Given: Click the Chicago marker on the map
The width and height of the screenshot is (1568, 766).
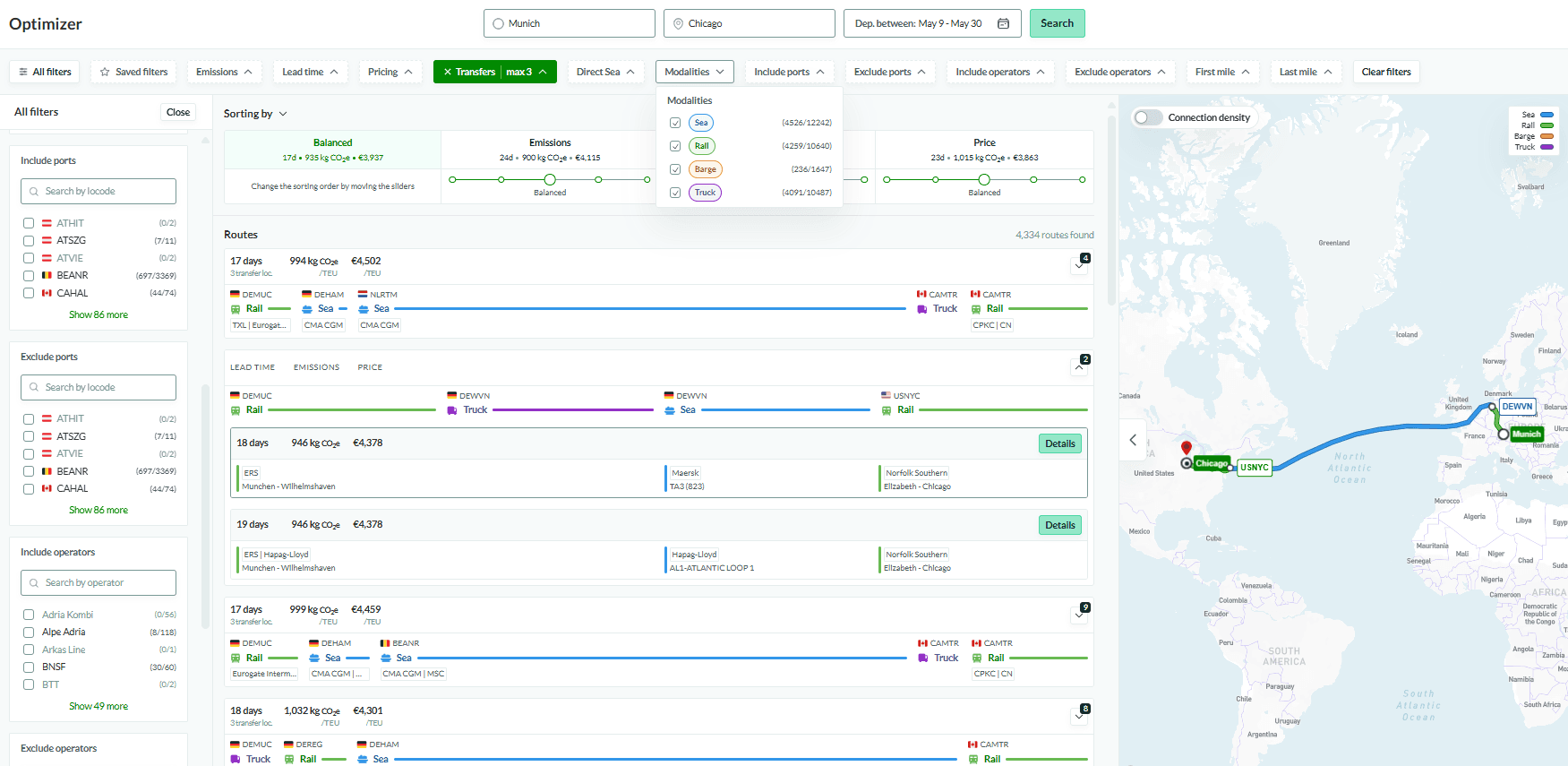Looking at the screenshot, I should pyautogui.click(x=1211, y=463).
